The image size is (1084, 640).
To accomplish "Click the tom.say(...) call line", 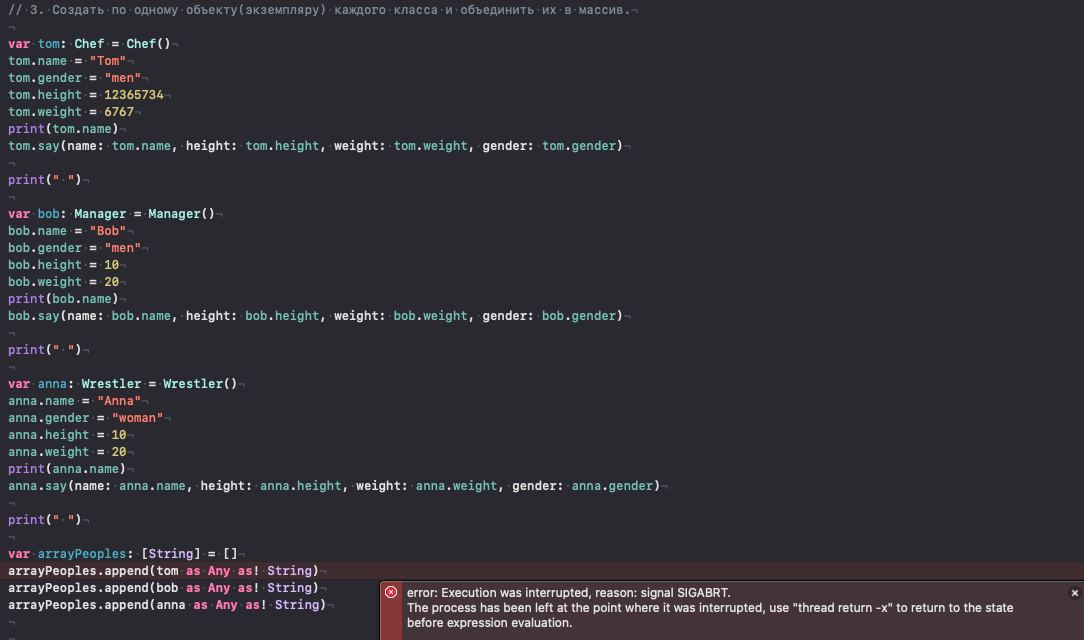I will [x=315, y=146].
